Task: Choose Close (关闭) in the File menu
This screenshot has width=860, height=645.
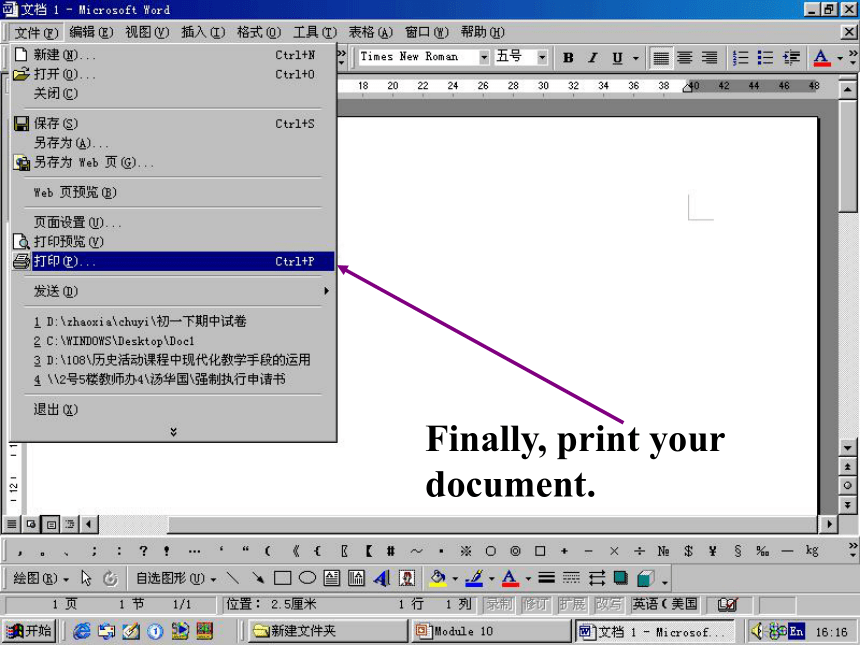Action: click(173, 93)
